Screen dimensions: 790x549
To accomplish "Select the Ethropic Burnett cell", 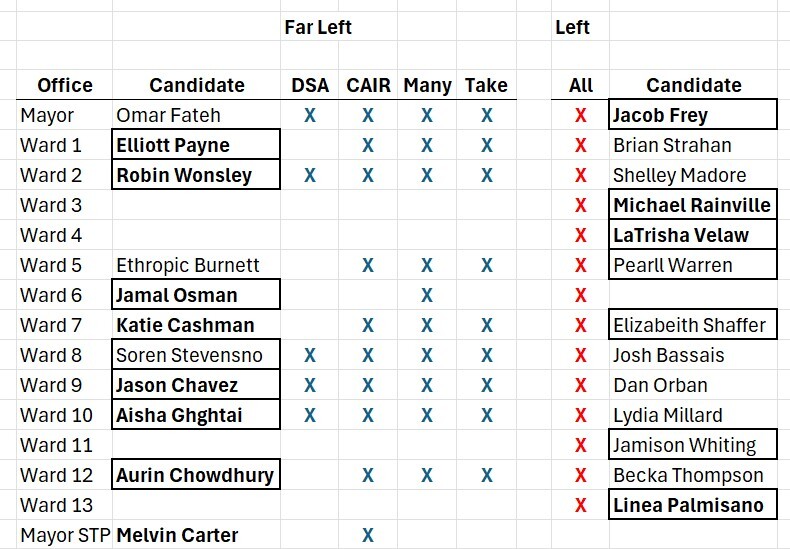I will point(188,265).
